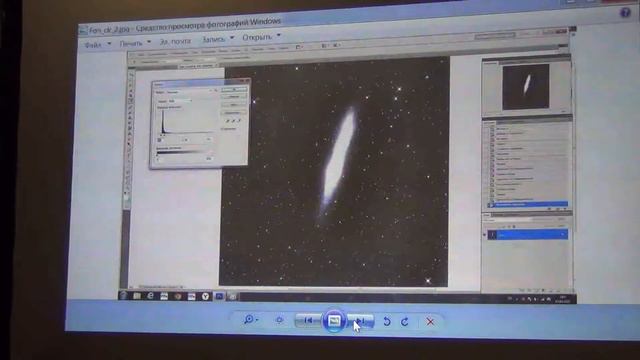Click the Start button in pictured taskbar

pyautogui.click(x=123, y=296)
